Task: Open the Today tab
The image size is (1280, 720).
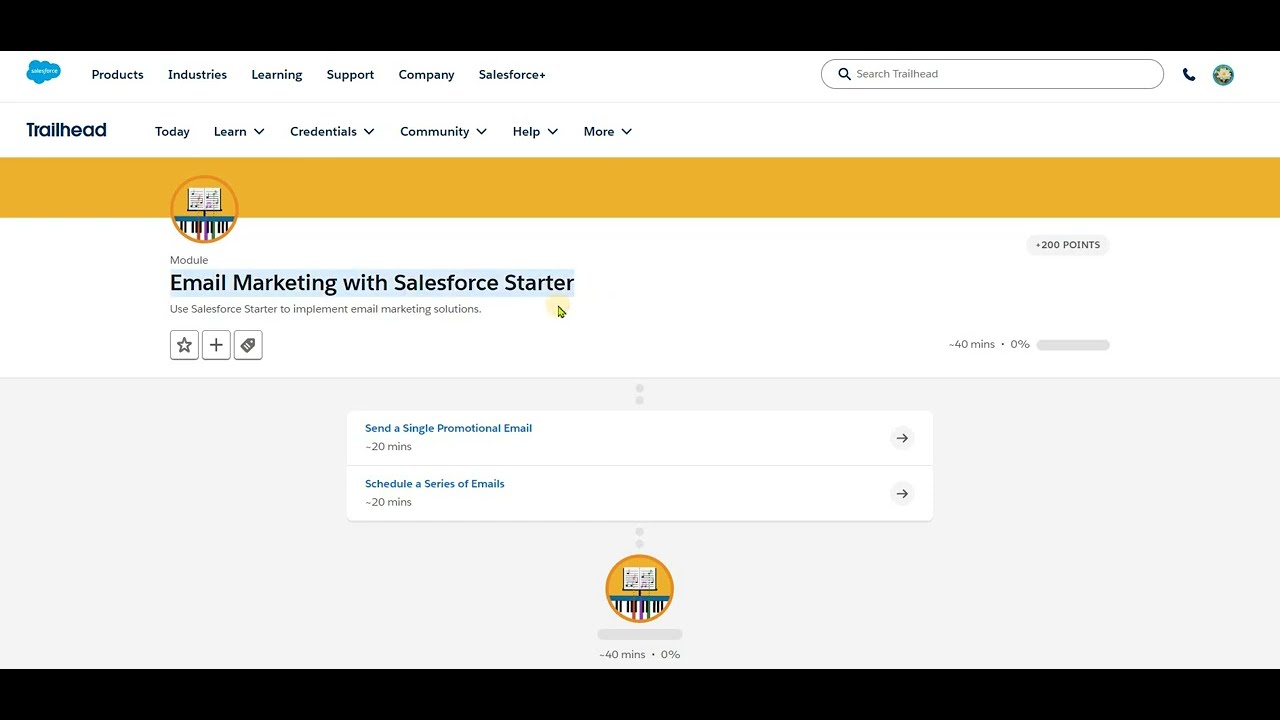Action: (172, 131)
